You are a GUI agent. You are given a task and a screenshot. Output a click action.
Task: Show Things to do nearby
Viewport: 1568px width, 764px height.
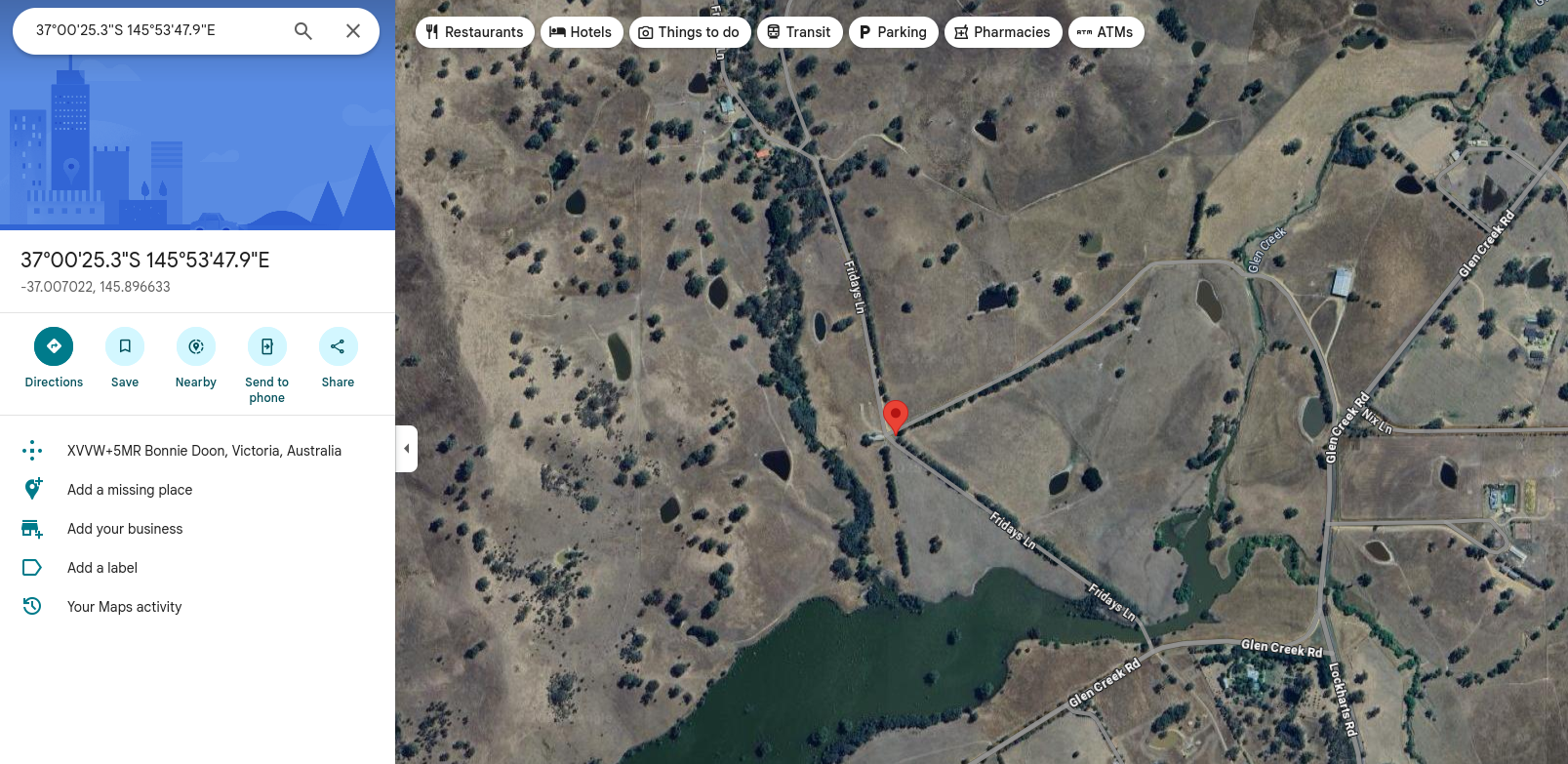690,32
